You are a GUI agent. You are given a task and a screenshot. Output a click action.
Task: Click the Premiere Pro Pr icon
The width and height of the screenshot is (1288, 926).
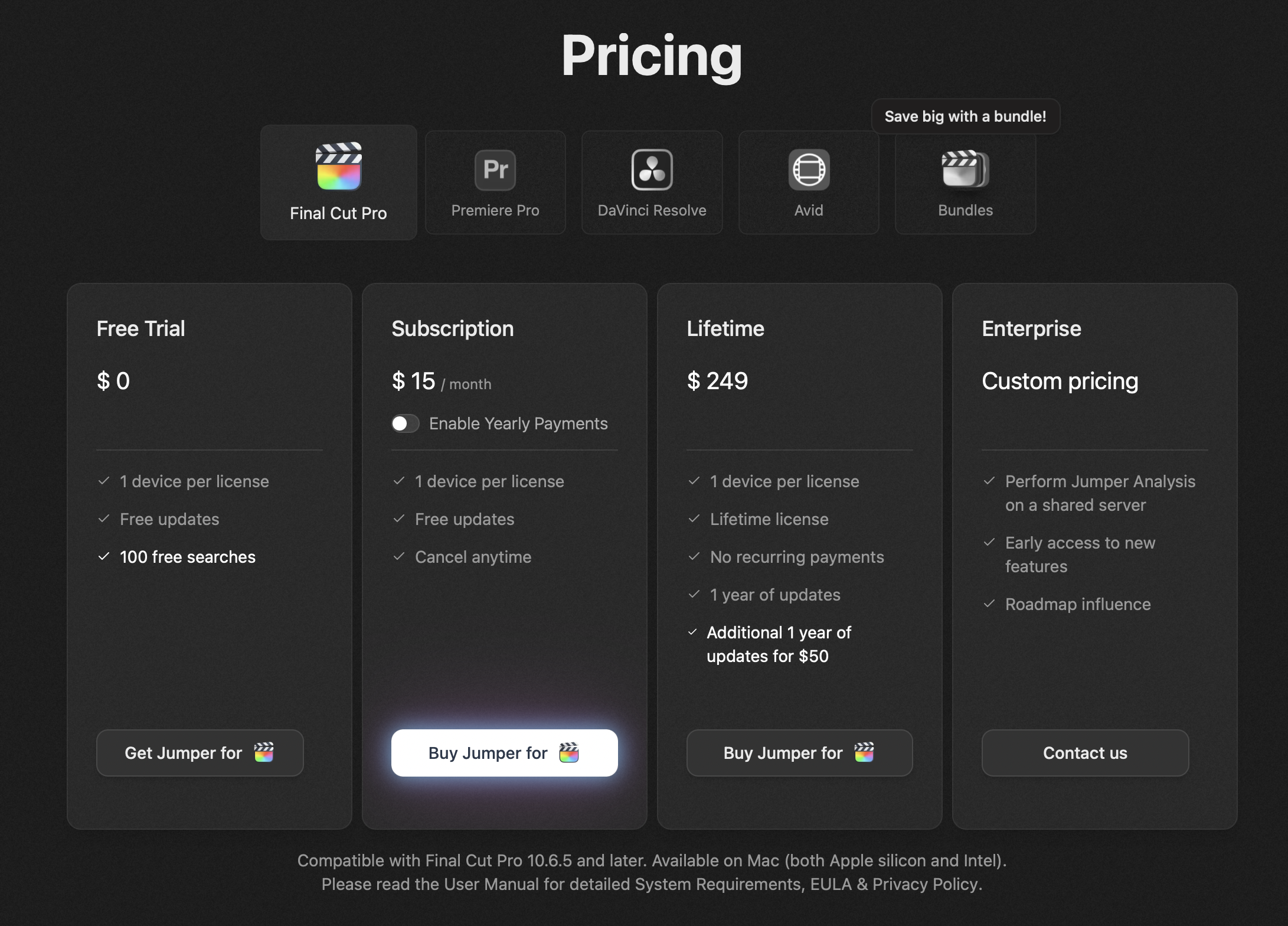pyautogui.click(x=495, y=170)
